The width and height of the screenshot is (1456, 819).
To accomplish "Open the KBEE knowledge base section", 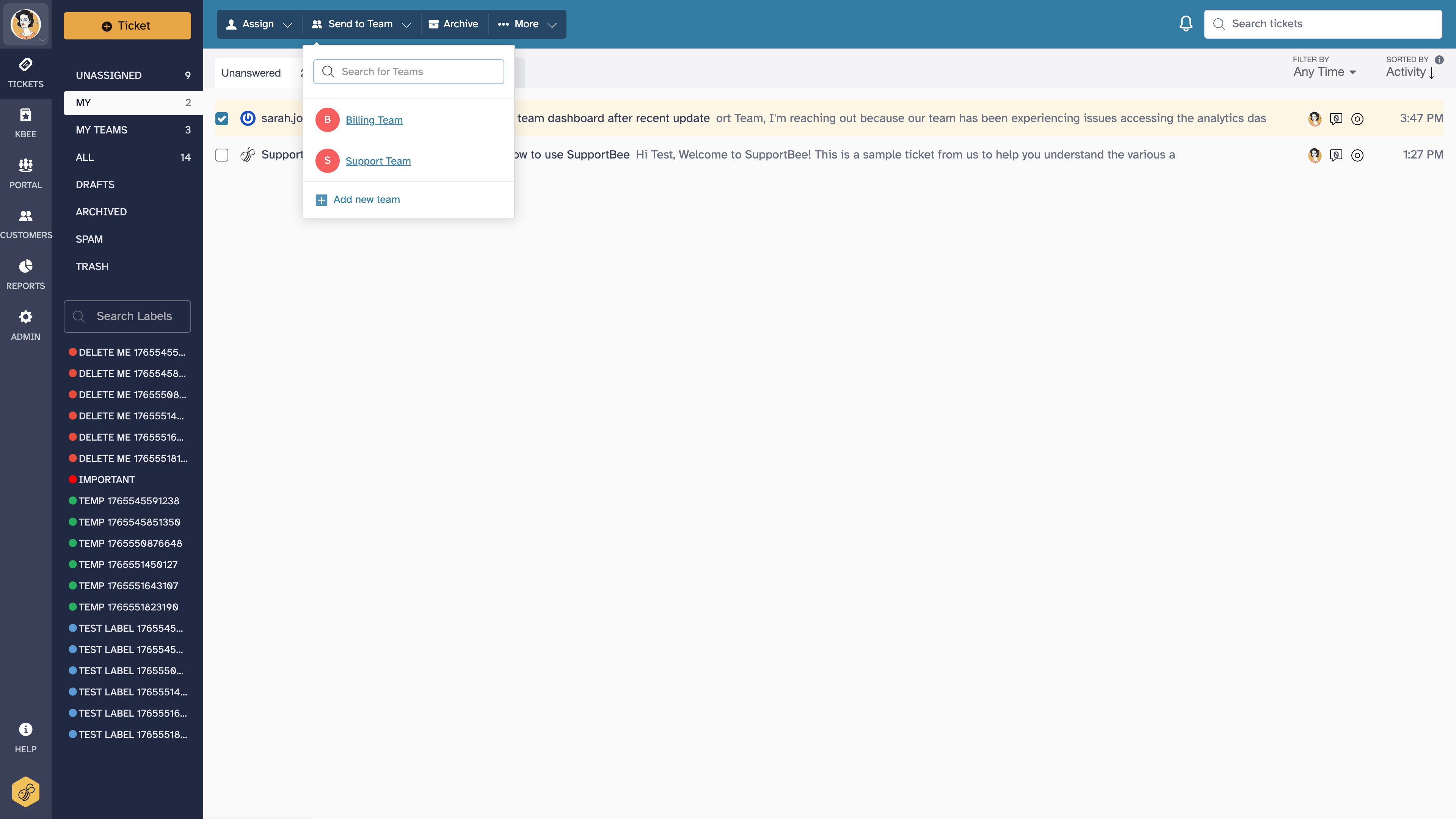I will [x=25, y=121].
